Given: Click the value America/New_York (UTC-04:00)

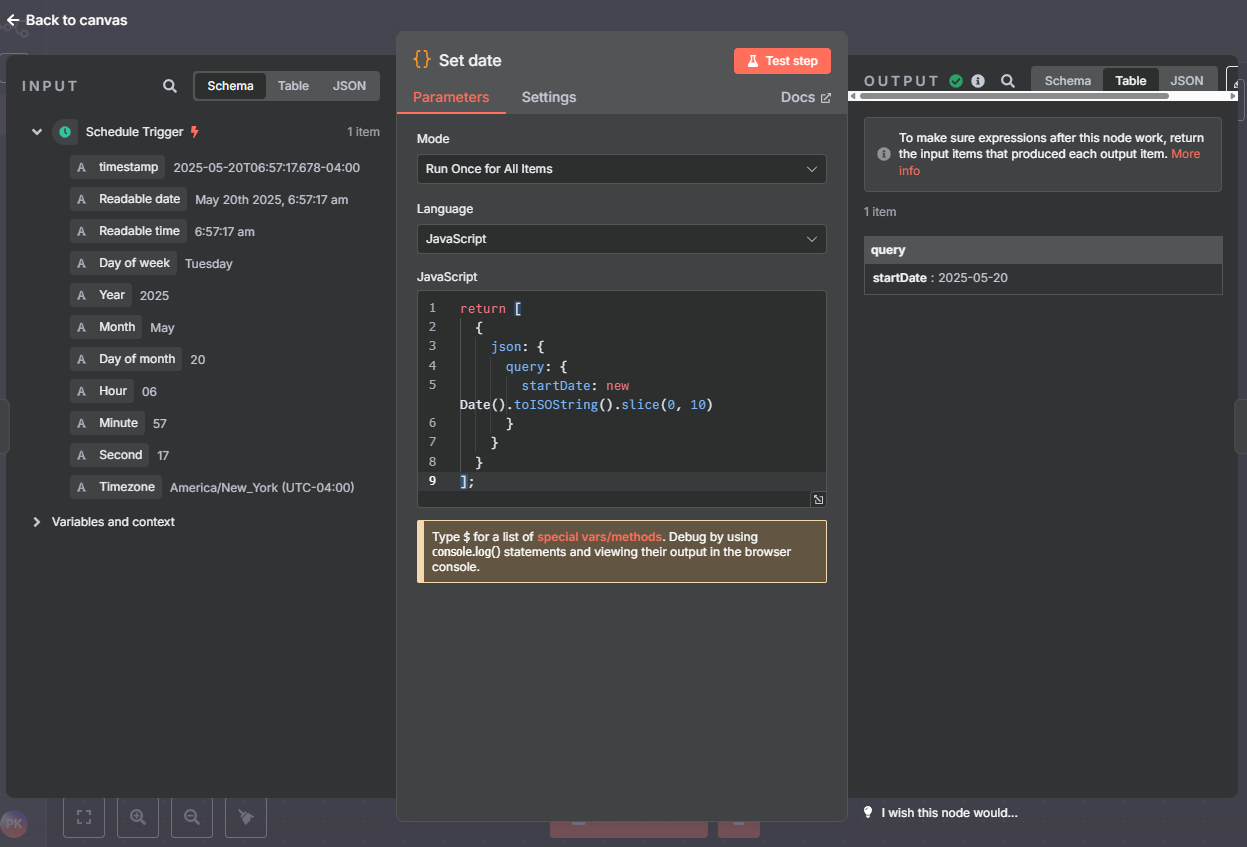Looking at the screenshot, I should tap(262, 488).
